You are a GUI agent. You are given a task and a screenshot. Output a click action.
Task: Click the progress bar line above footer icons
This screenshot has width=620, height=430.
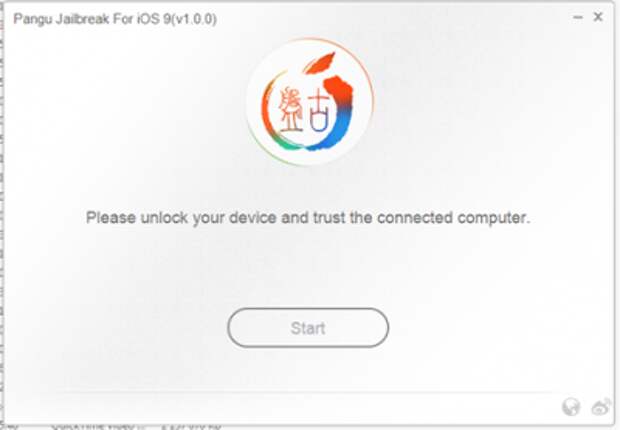[304, 393]
